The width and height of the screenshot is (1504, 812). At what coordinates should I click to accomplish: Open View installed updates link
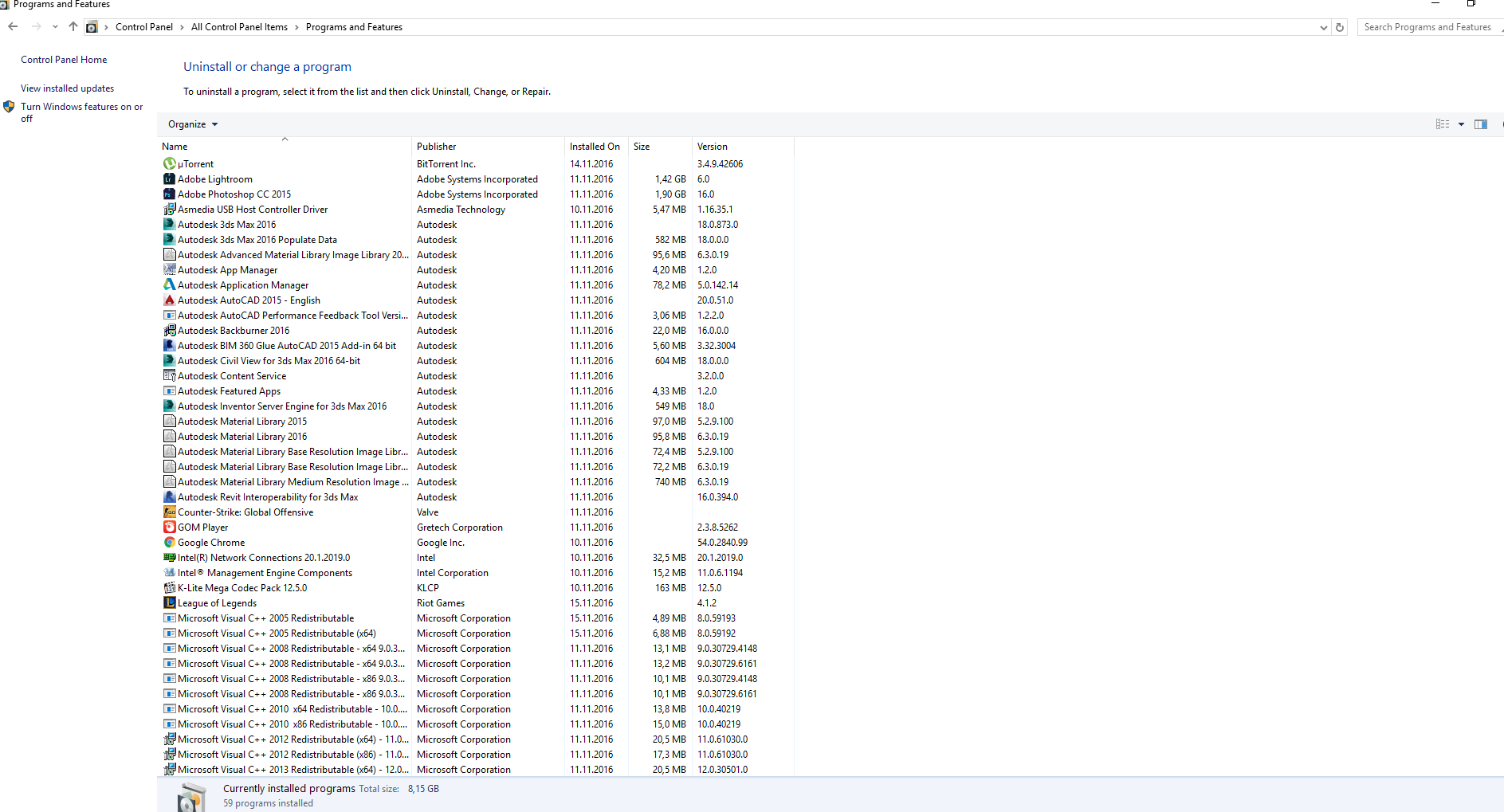click(x=67, y=88)
